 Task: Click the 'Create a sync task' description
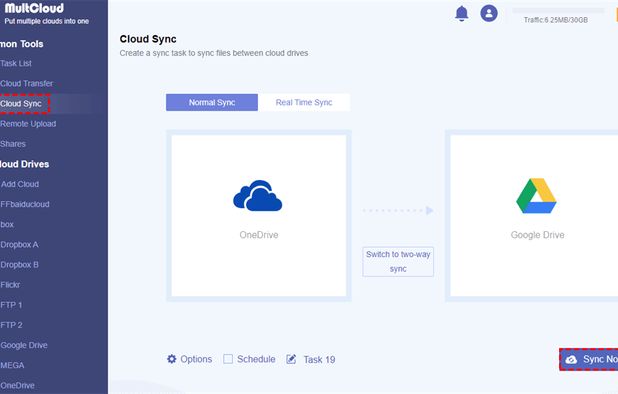[x=214, y=53]
